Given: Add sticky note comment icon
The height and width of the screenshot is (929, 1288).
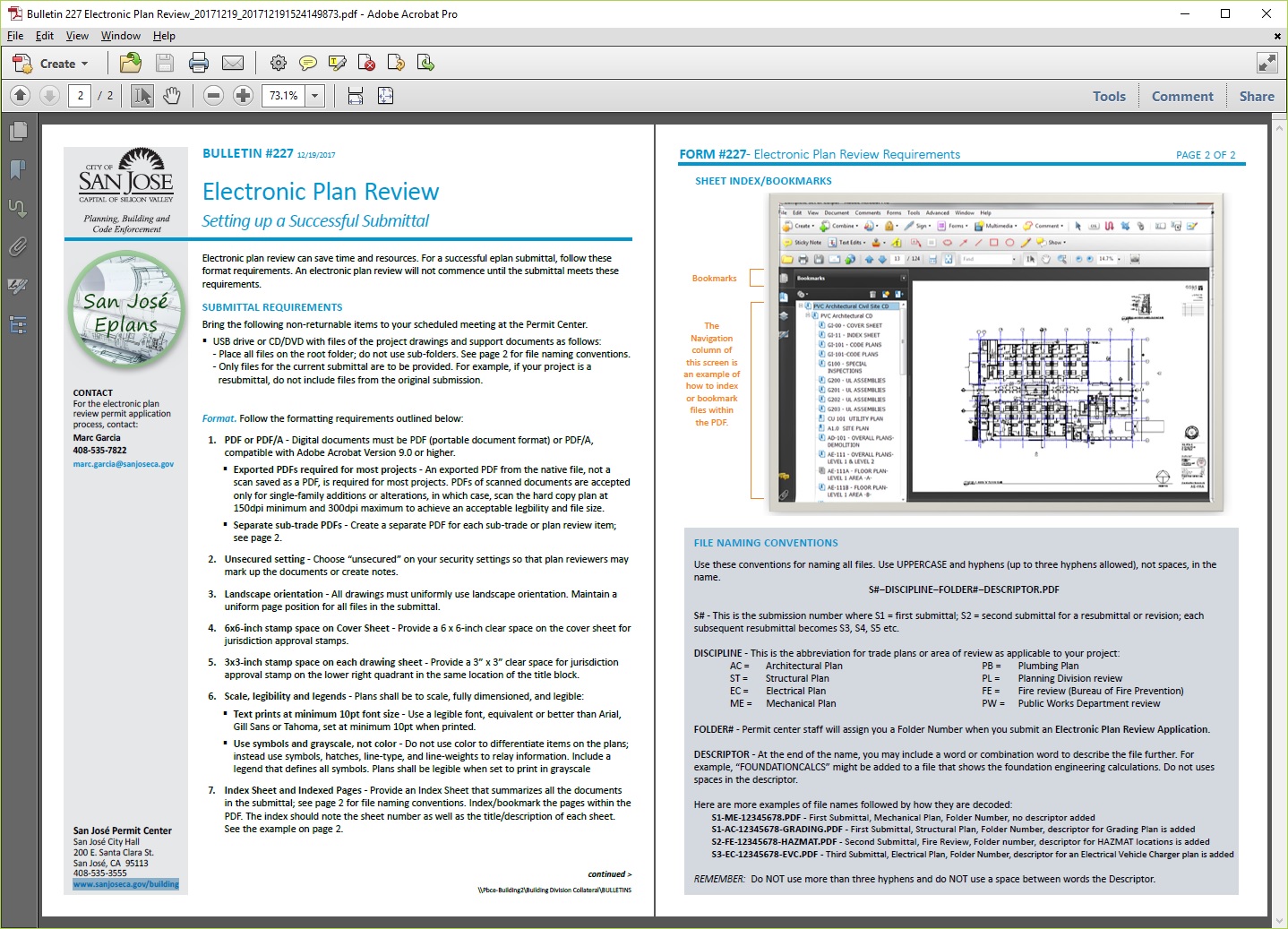Looking at the screenshot, I should tap(308, 63).
